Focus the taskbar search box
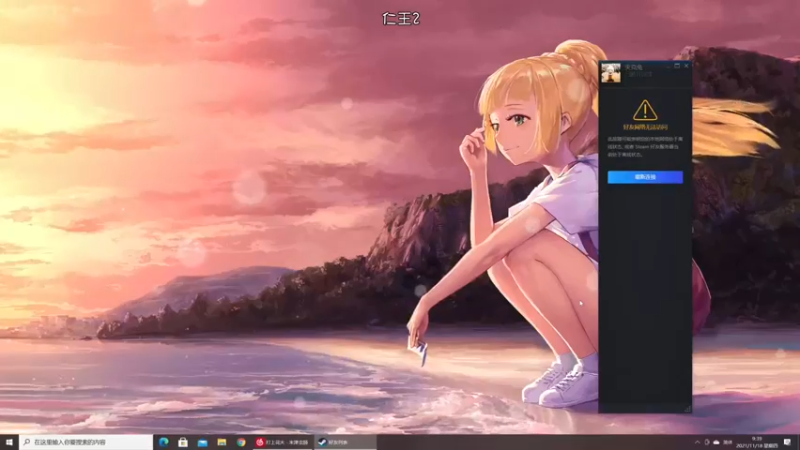Image resolution: width=800 pixels, height=450 pixels. click(86, 442)
